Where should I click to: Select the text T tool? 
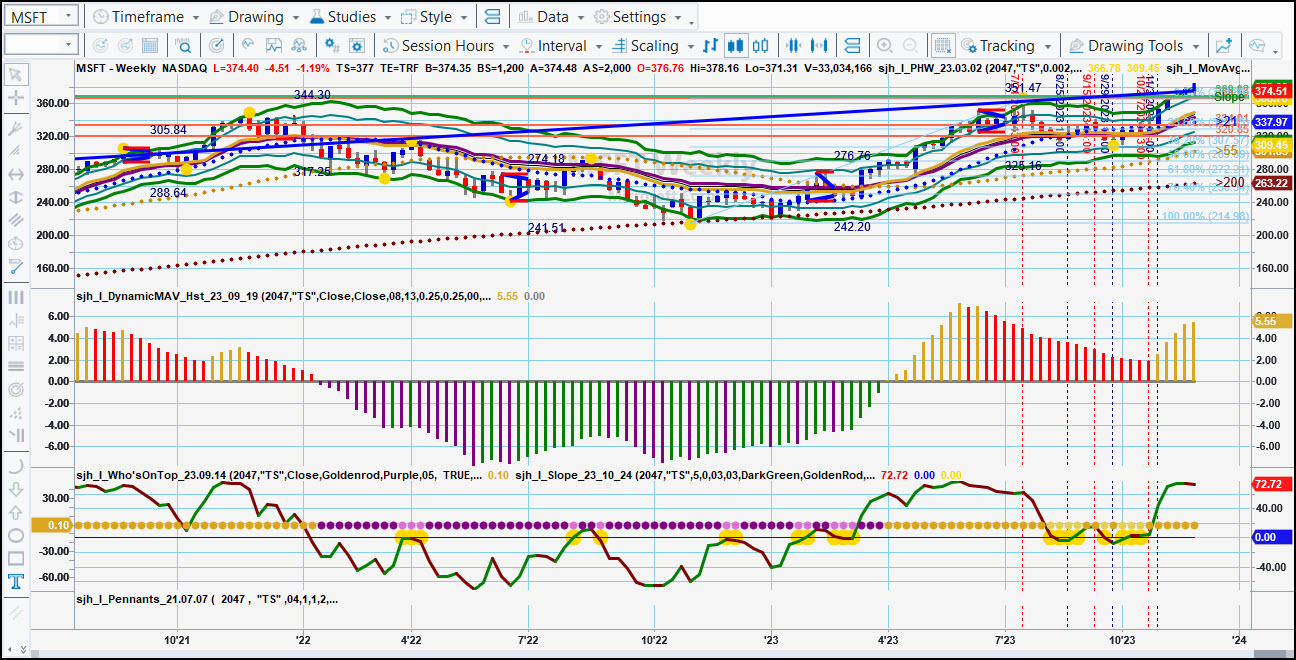point(15,581)
